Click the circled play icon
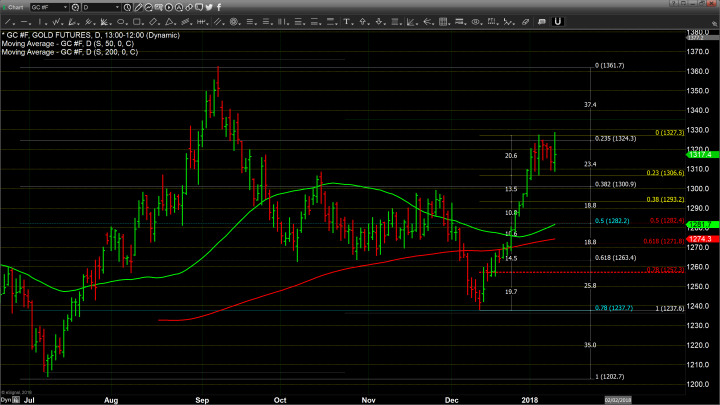The image size is (720, 405). click(169, 7)
